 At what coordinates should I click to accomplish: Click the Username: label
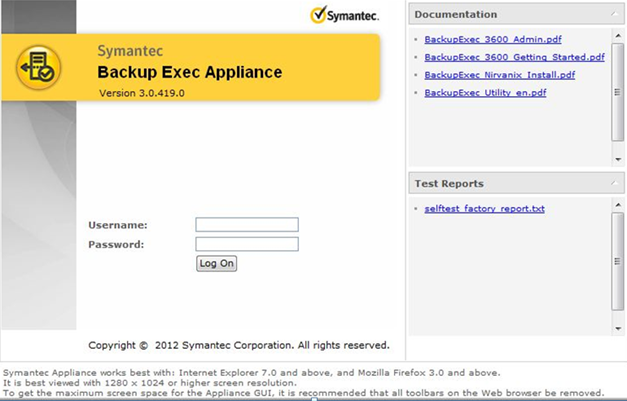pyautogui.click(x=118, y=225)
